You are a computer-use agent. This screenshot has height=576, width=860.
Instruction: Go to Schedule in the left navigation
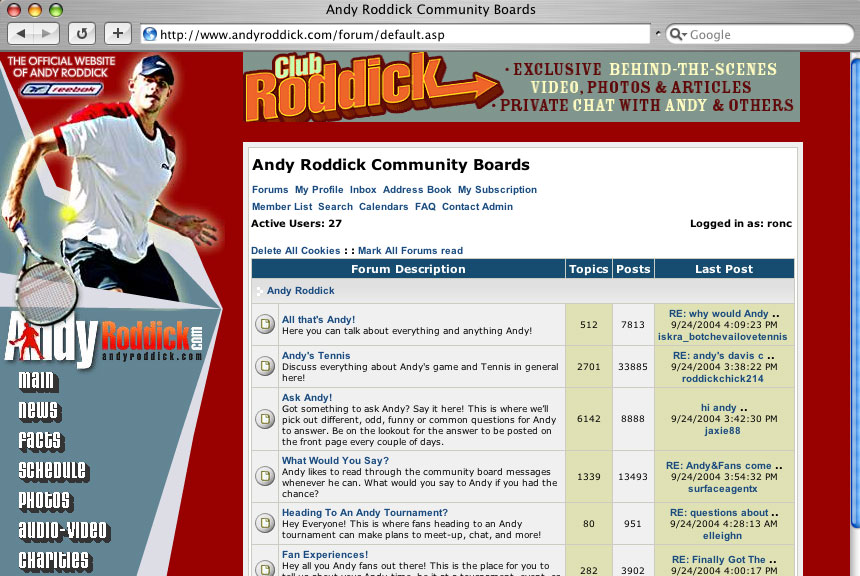click(x=52, y=470)
